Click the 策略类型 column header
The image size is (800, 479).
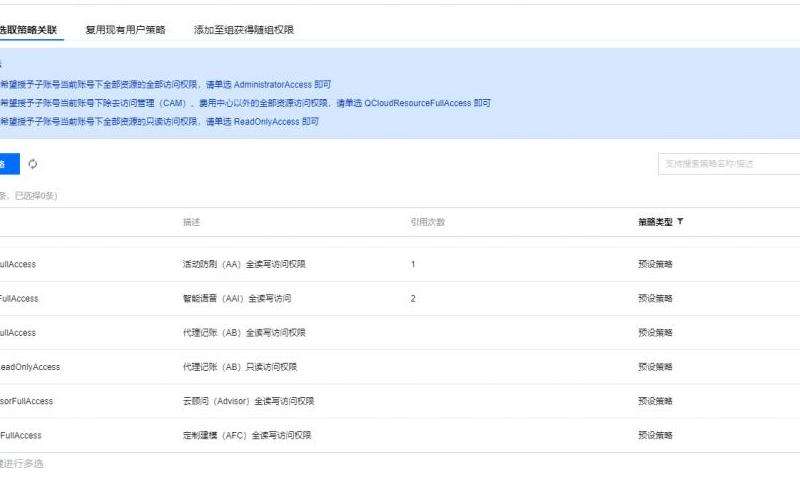coord(655,221)
